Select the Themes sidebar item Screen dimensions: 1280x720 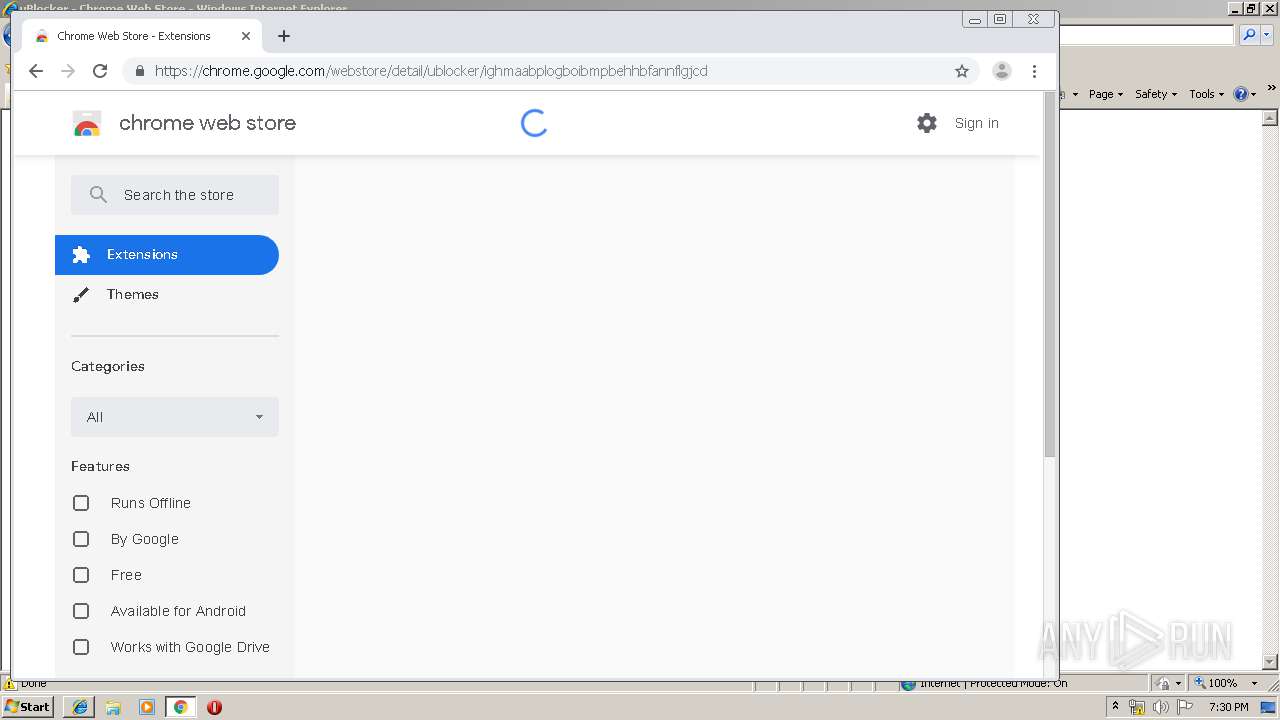(167, 295)
